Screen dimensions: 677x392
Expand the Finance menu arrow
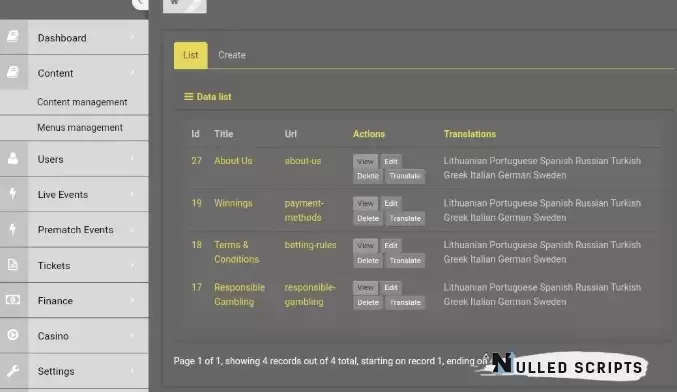point(133,300)
